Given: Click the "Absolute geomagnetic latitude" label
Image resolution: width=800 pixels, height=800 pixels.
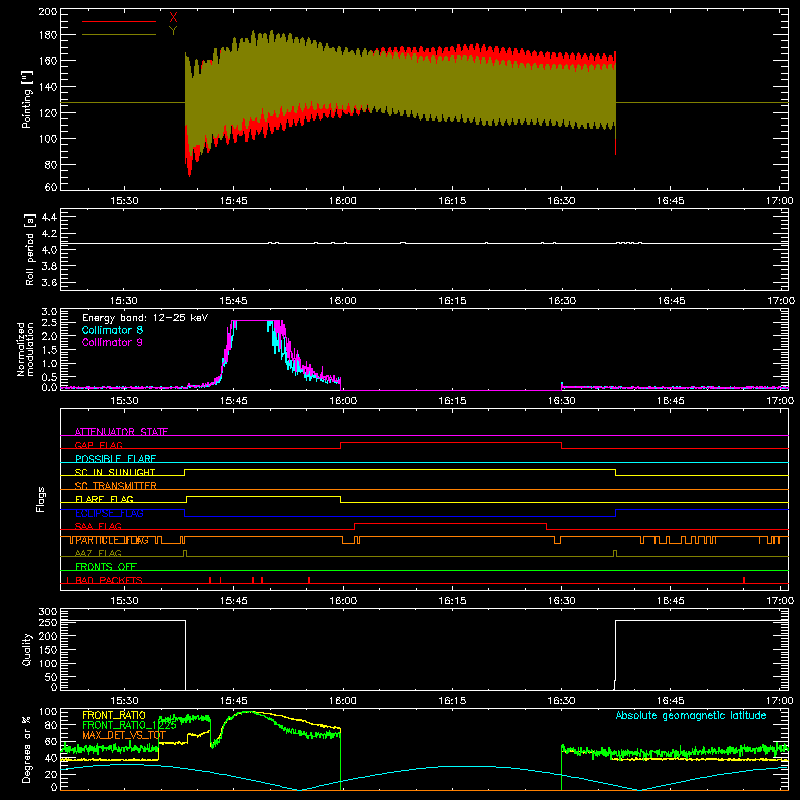Looking at the screenshot, I should [x=691, y=715].
